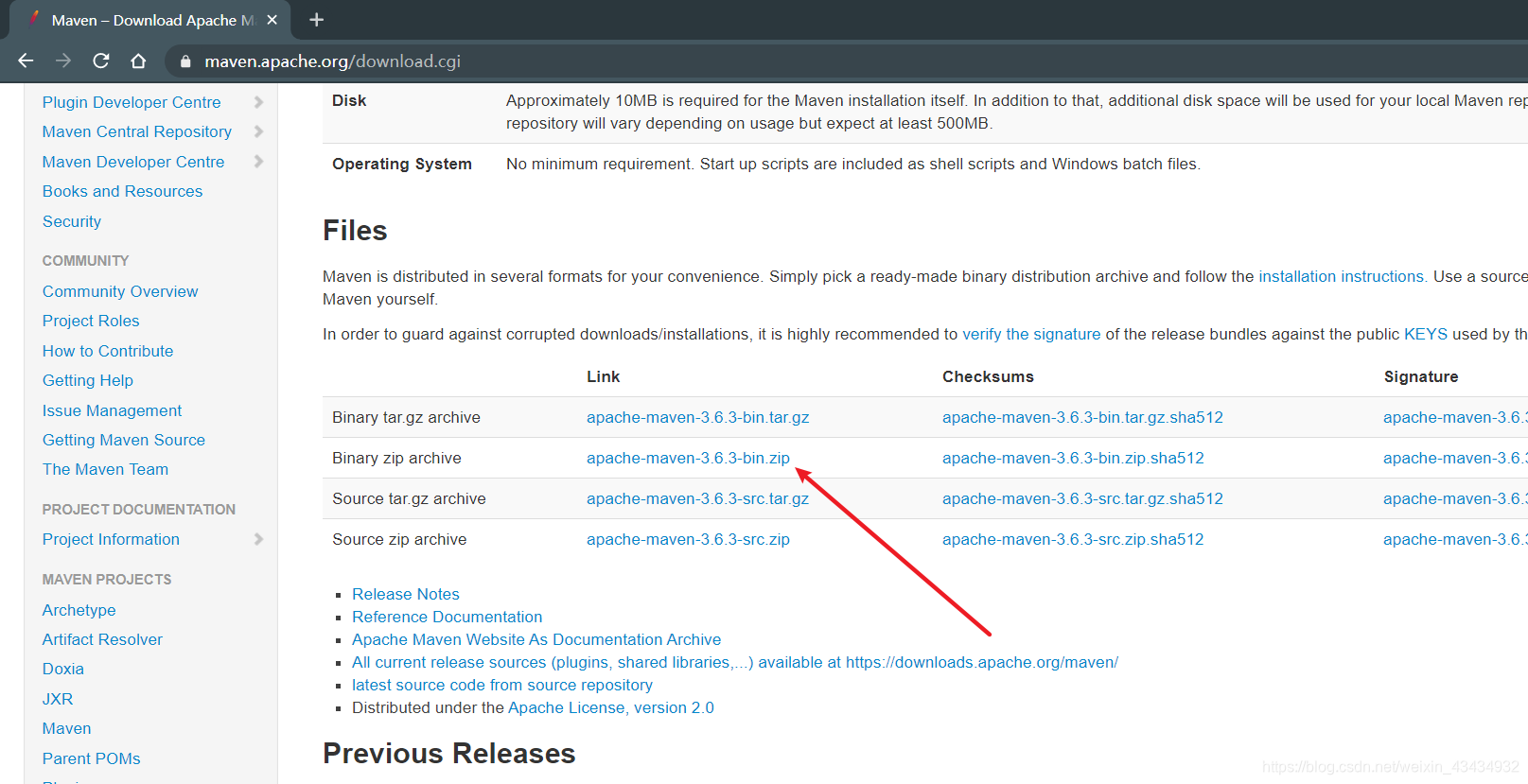The height and width of the screenshot is (784, 1528).
Task: Open Plugin Developer Centre link
Action: pos(132,102)
